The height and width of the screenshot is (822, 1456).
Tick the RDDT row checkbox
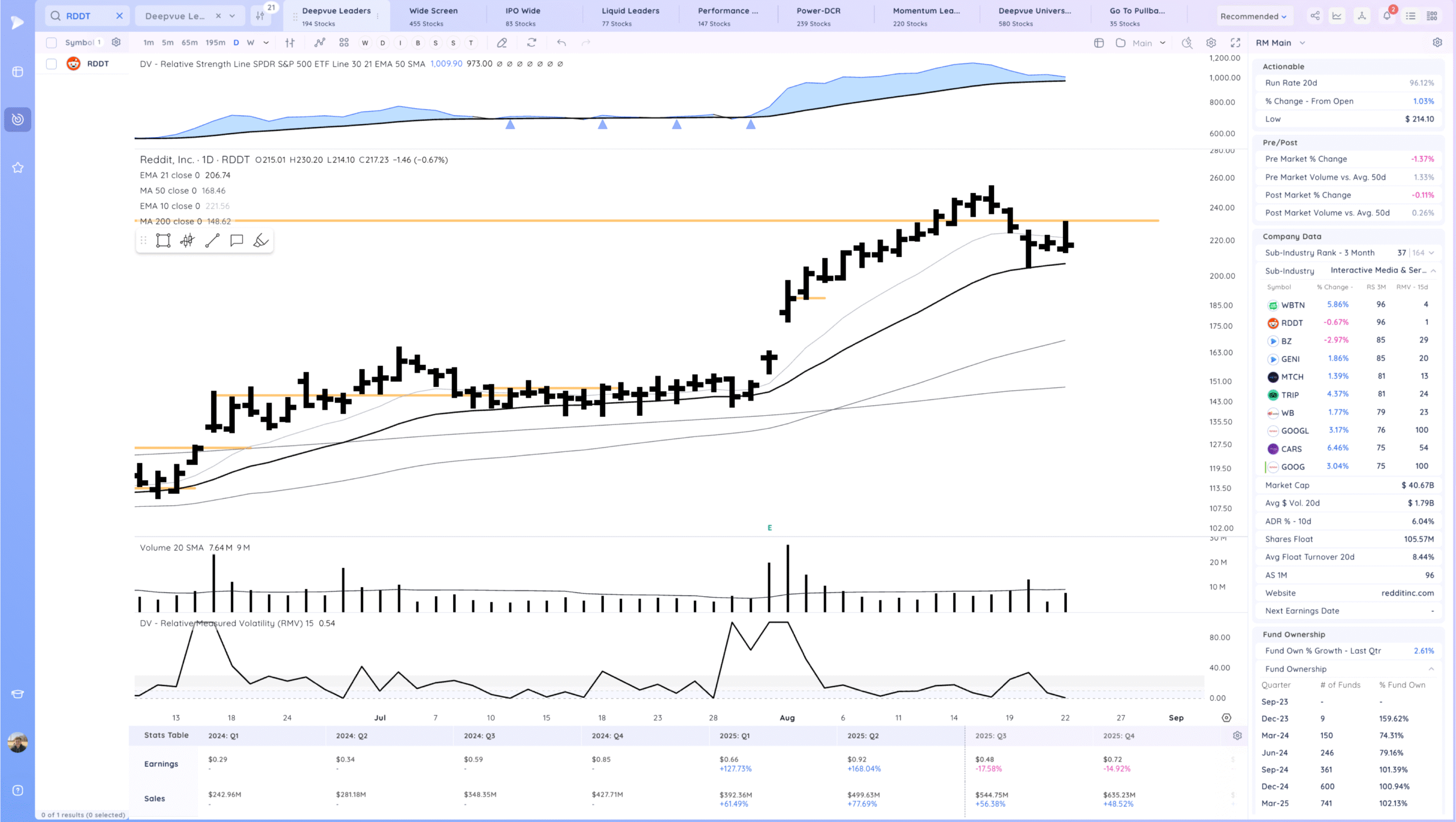51,64
